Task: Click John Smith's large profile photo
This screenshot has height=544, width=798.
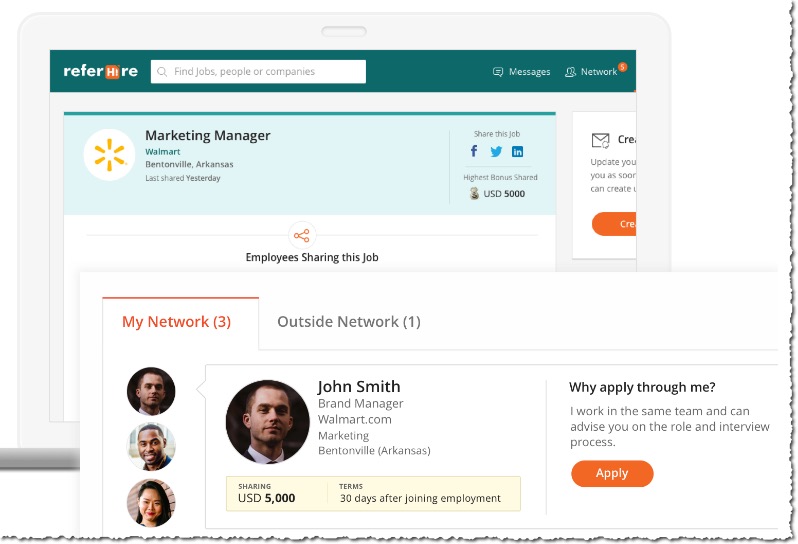Action: click(267, 421)
